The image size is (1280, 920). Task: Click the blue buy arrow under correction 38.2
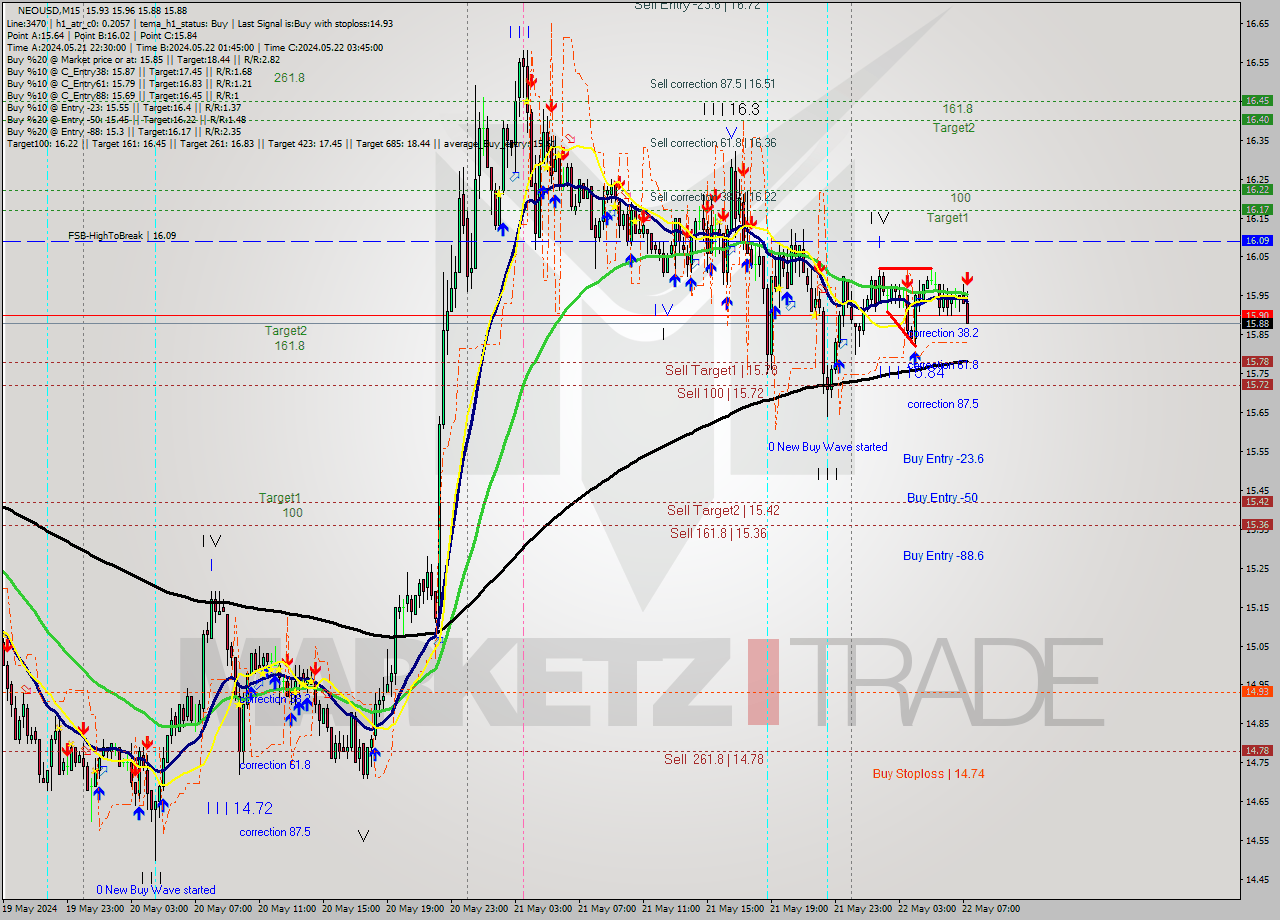pyautogui.click(x=914, y=356)
